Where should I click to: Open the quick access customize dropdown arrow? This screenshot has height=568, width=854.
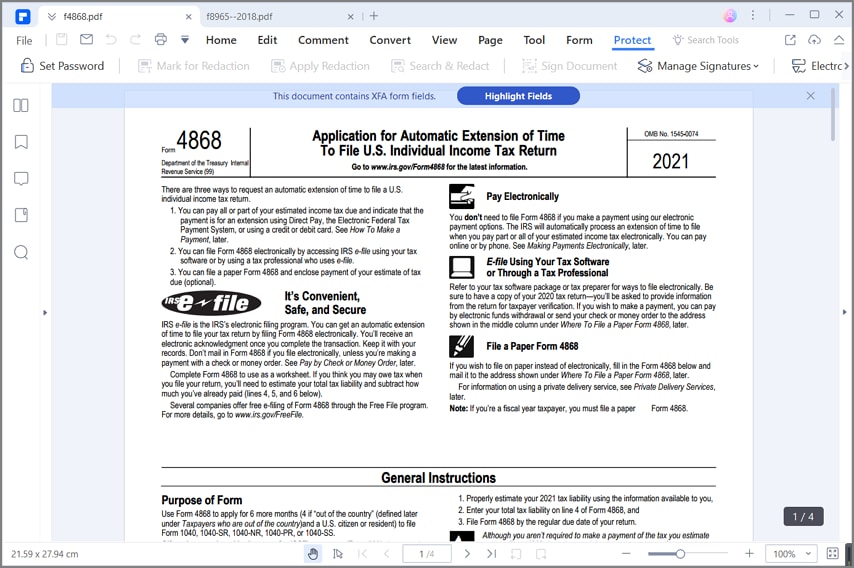pyautogui.click(x=185, y=39)
